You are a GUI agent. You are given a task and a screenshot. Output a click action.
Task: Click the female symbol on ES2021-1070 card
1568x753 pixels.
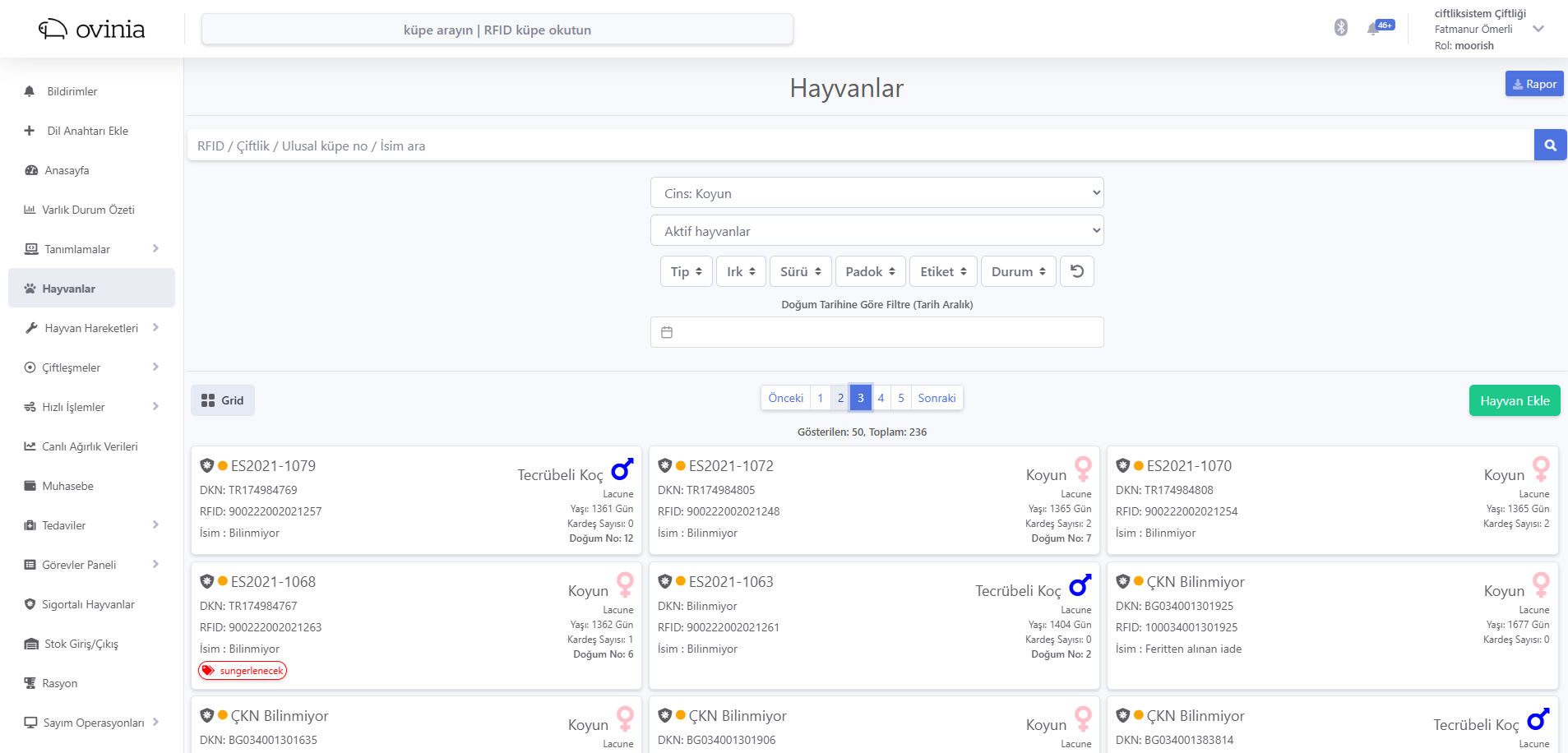click(x=1541, y=469)
